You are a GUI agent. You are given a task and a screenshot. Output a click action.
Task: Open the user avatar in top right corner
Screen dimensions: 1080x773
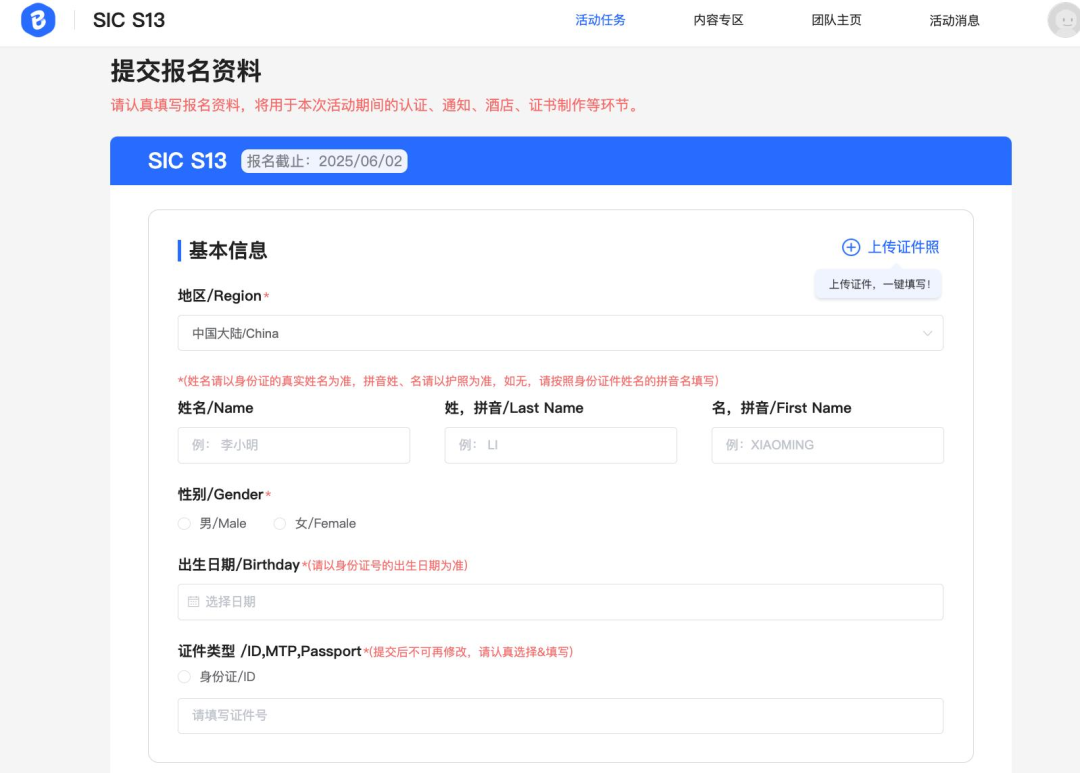click(1062, 20)
